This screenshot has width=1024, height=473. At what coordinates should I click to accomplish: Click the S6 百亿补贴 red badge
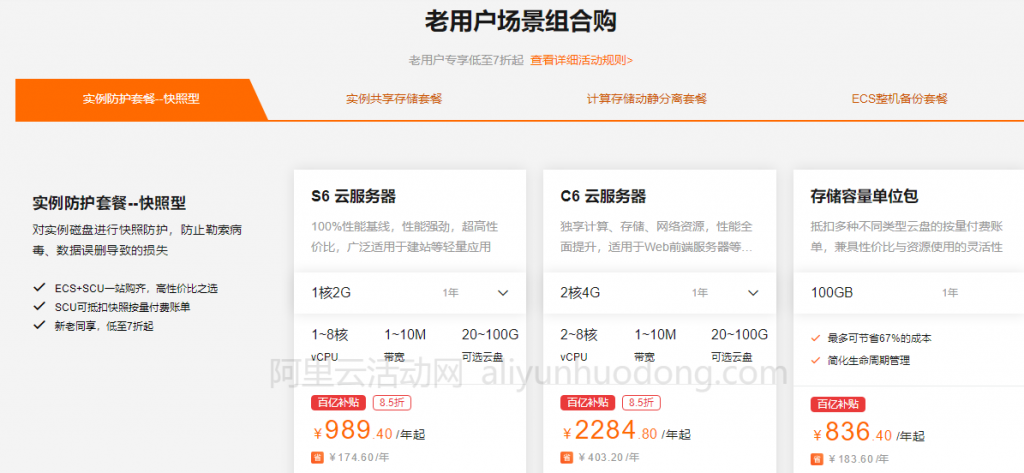pos(338,402)
